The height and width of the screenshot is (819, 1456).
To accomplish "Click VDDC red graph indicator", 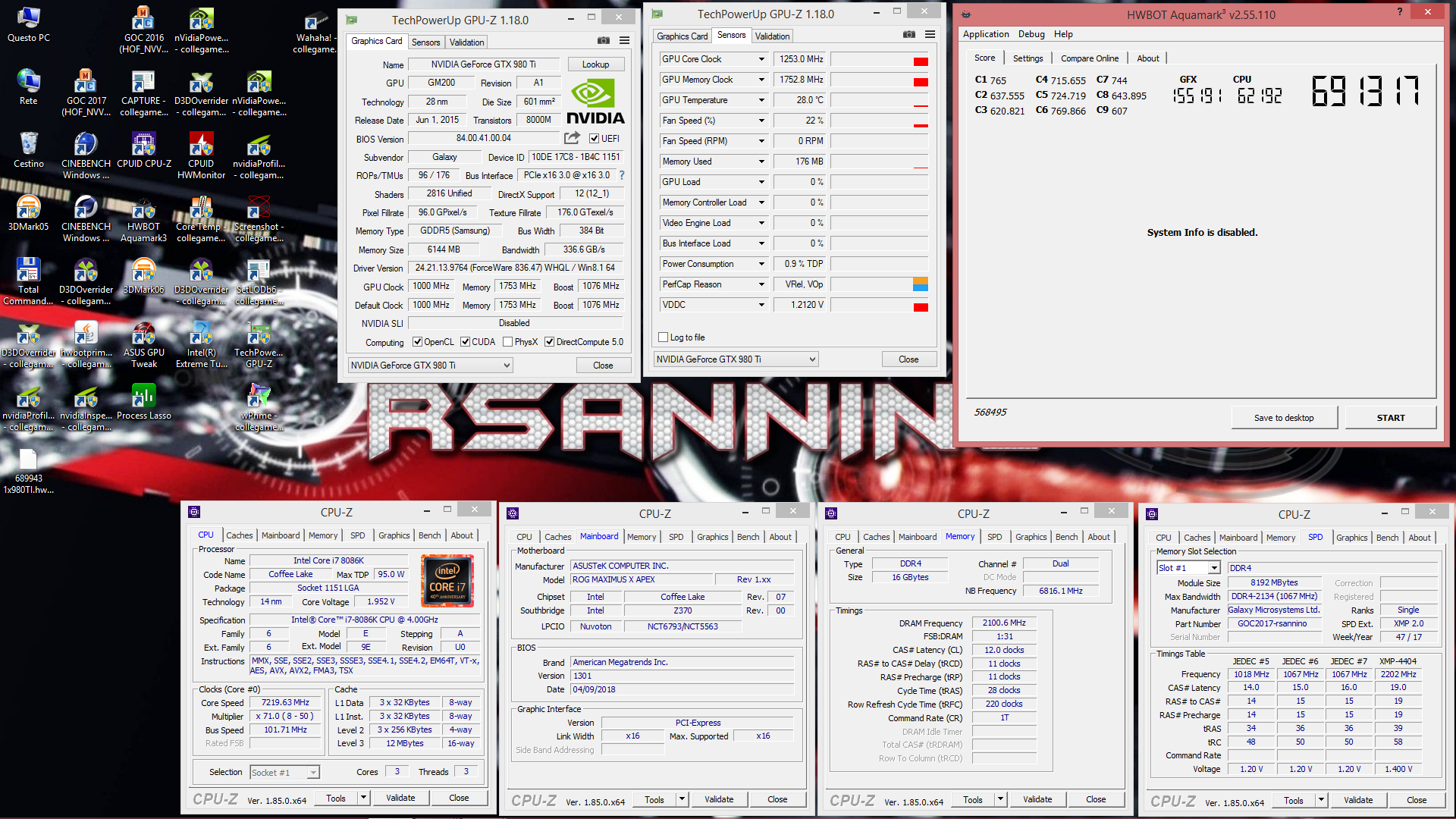I will [921, 307].
